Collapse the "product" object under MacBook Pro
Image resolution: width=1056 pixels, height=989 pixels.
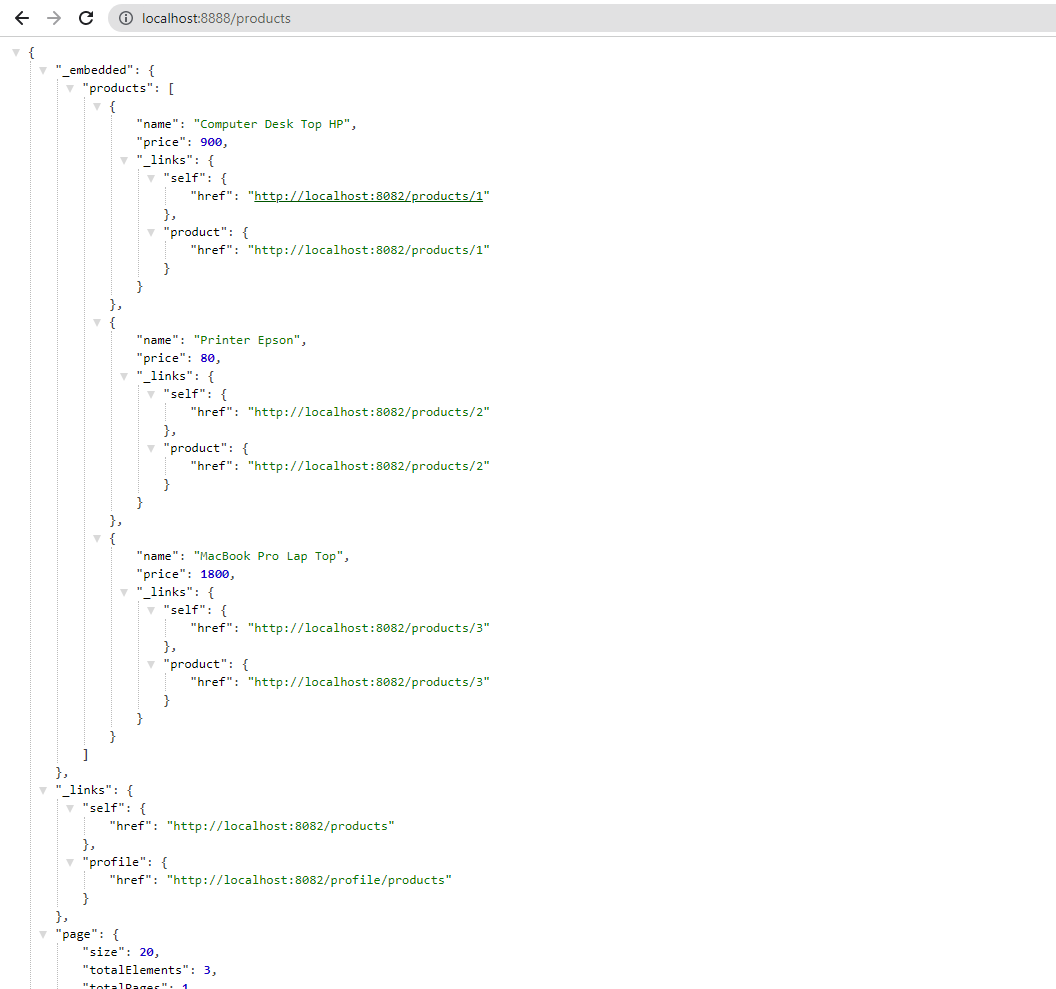(151, 663)
